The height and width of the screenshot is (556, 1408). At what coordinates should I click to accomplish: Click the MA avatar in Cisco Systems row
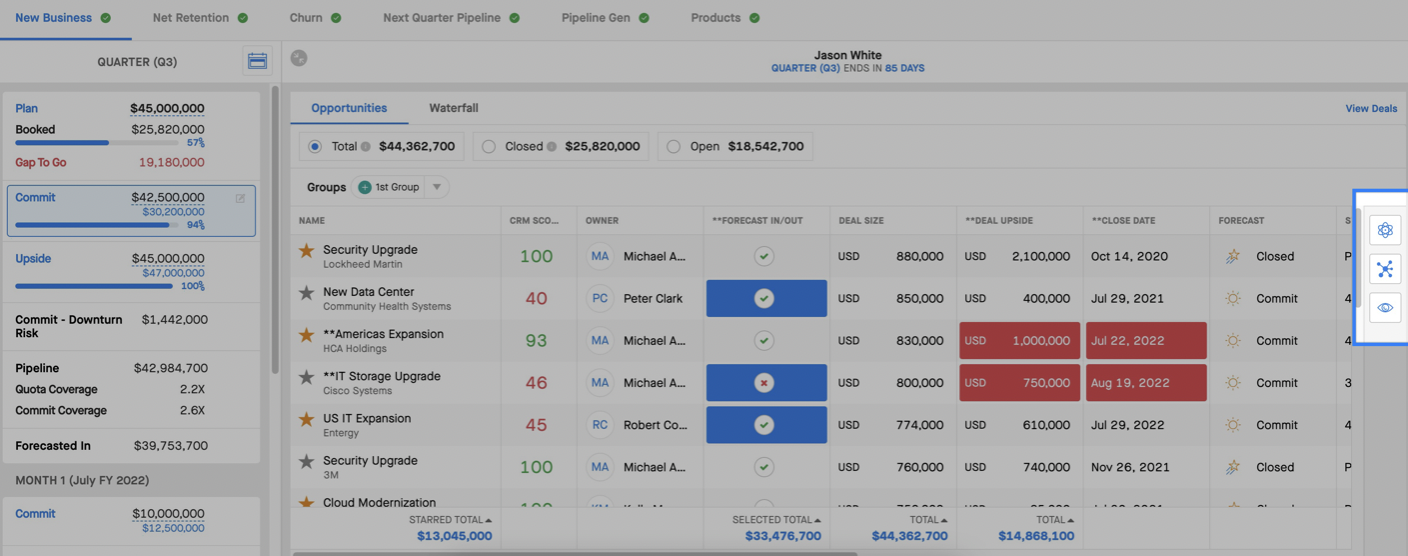600,383
